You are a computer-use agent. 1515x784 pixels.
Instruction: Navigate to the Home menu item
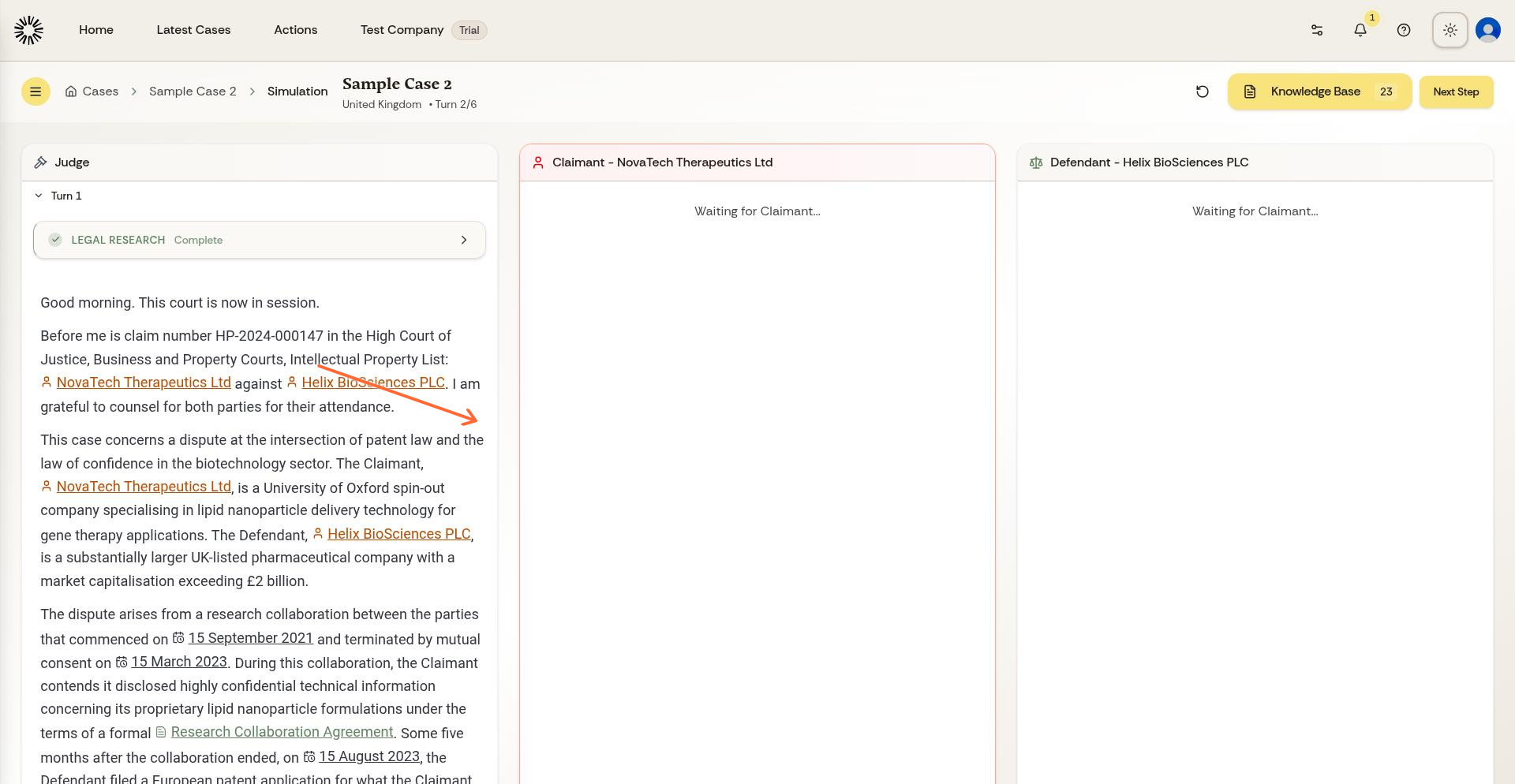tap(96, 30)
